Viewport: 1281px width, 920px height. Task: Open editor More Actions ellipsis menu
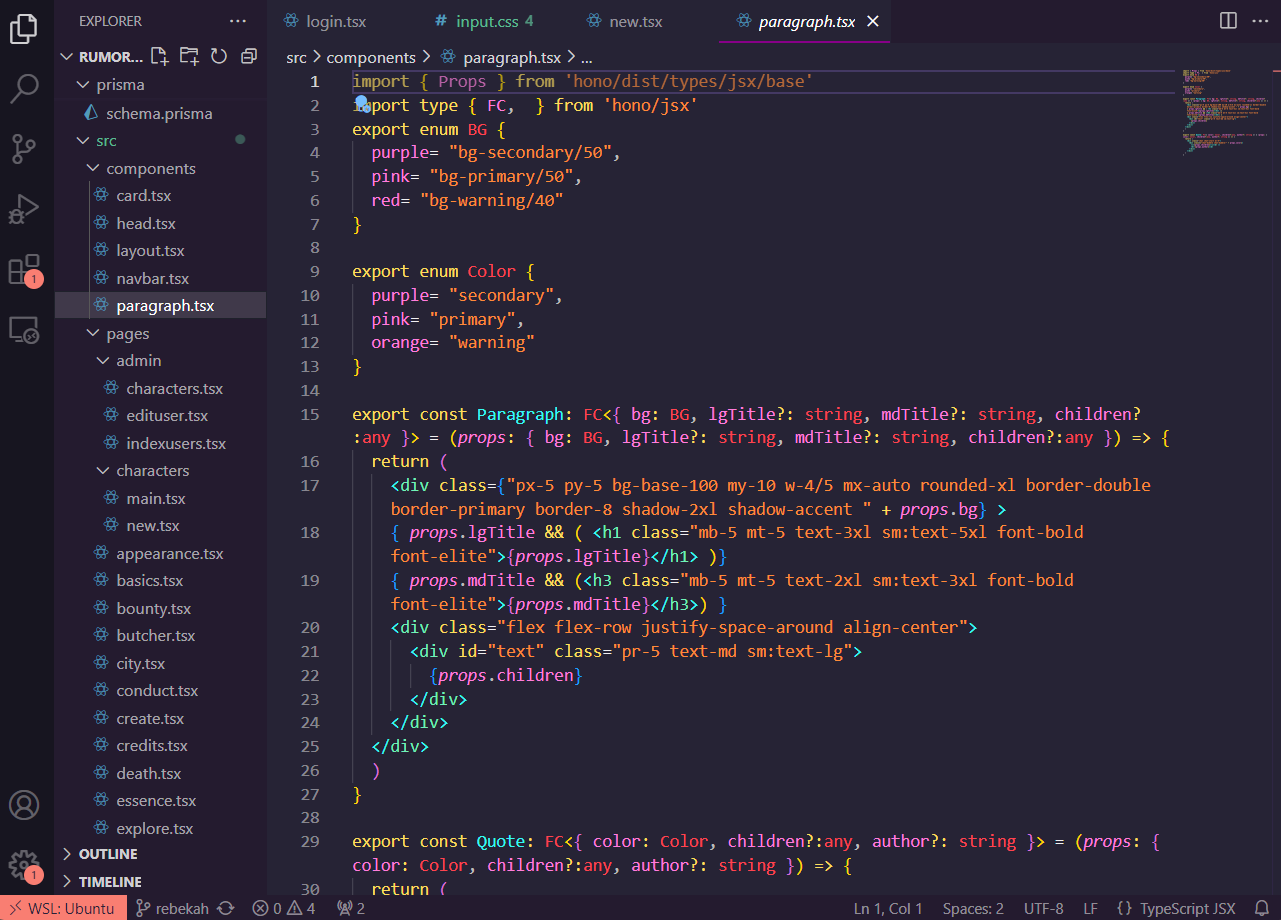click(1258, 21)
